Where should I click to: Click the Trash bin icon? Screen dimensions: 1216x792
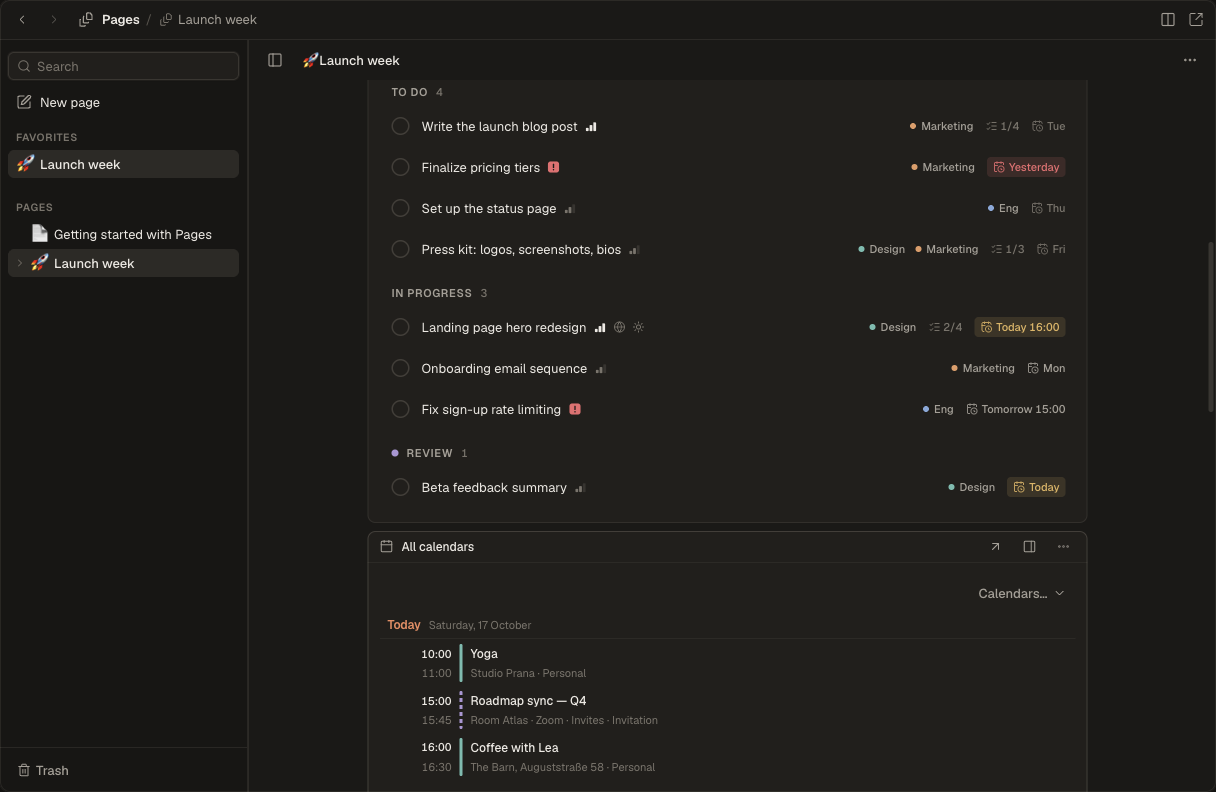(24, 770)
